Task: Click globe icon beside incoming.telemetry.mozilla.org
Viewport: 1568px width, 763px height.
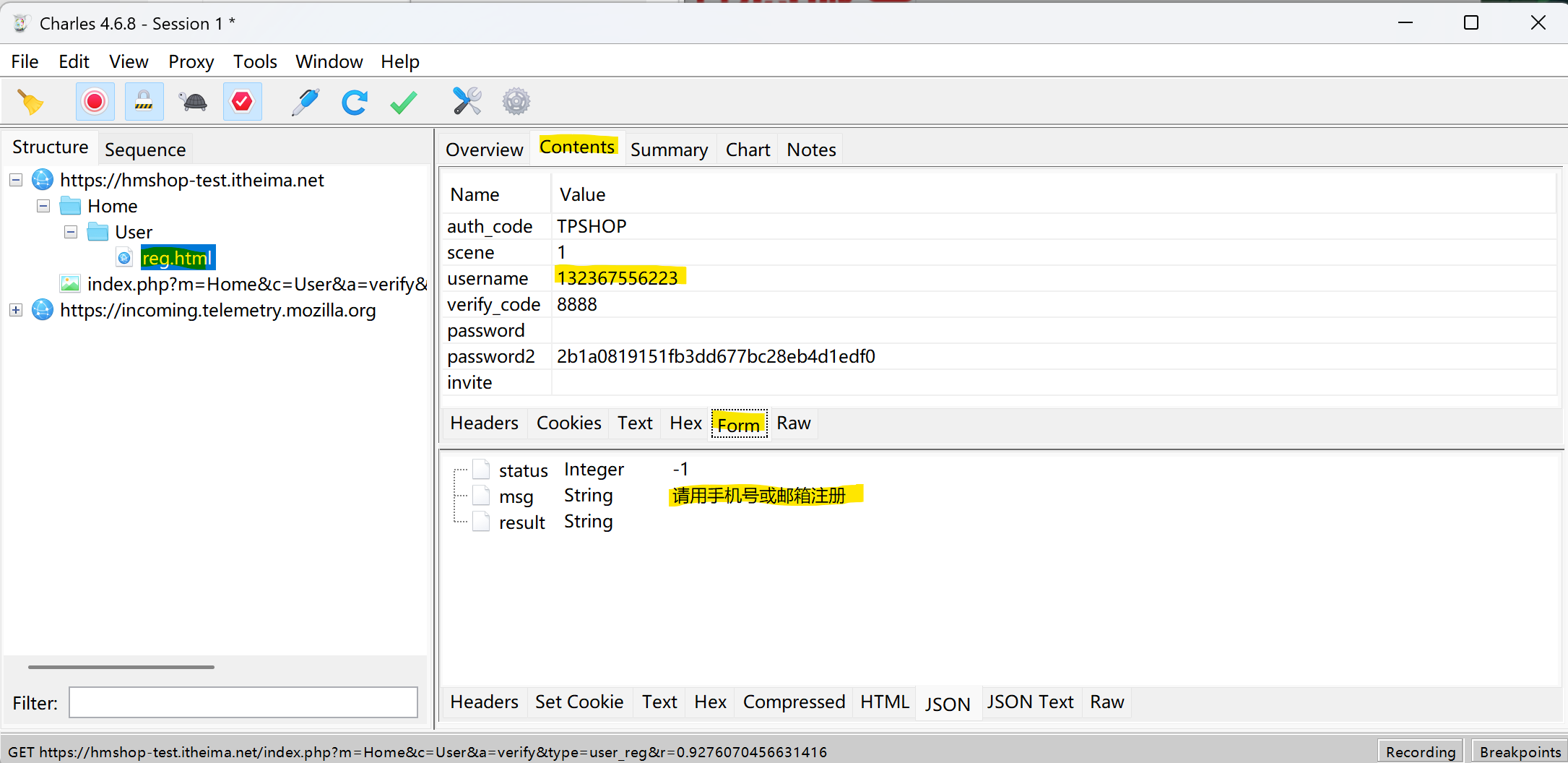Action: point(43,309)
